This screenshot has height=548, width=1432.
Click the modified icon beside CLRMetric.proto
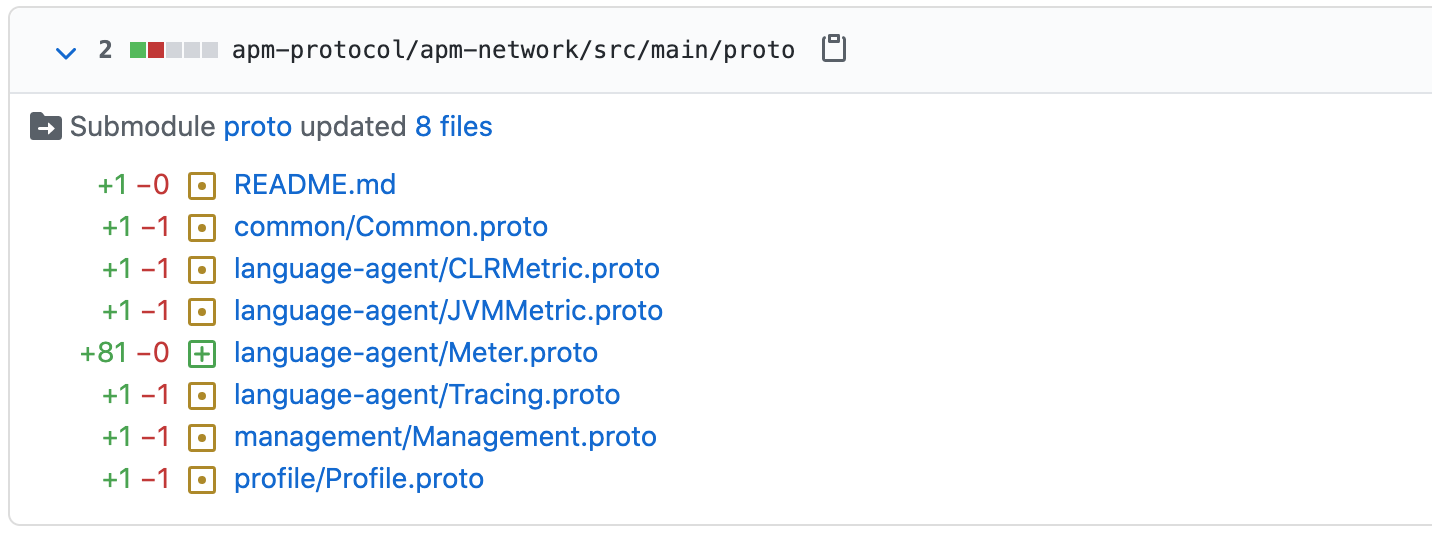pos(202,269)
